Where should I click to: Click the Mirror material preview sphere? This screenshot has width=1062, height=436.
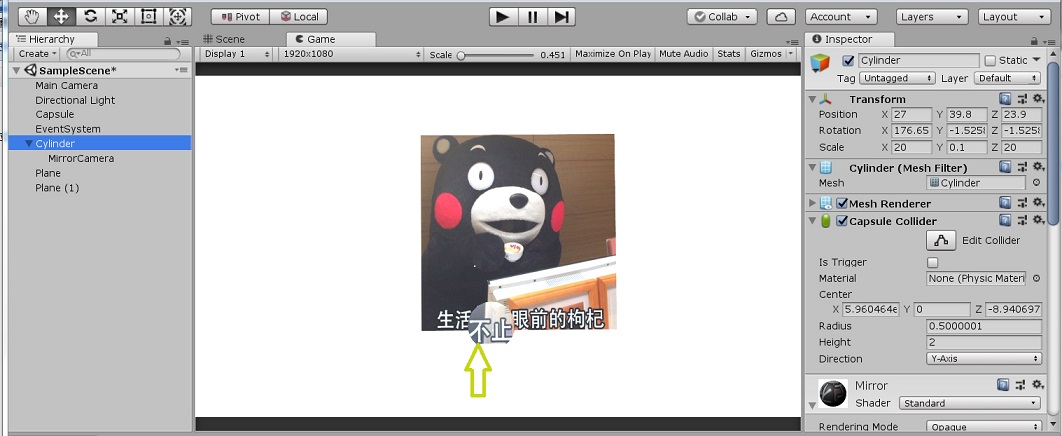tap(832, 394)
